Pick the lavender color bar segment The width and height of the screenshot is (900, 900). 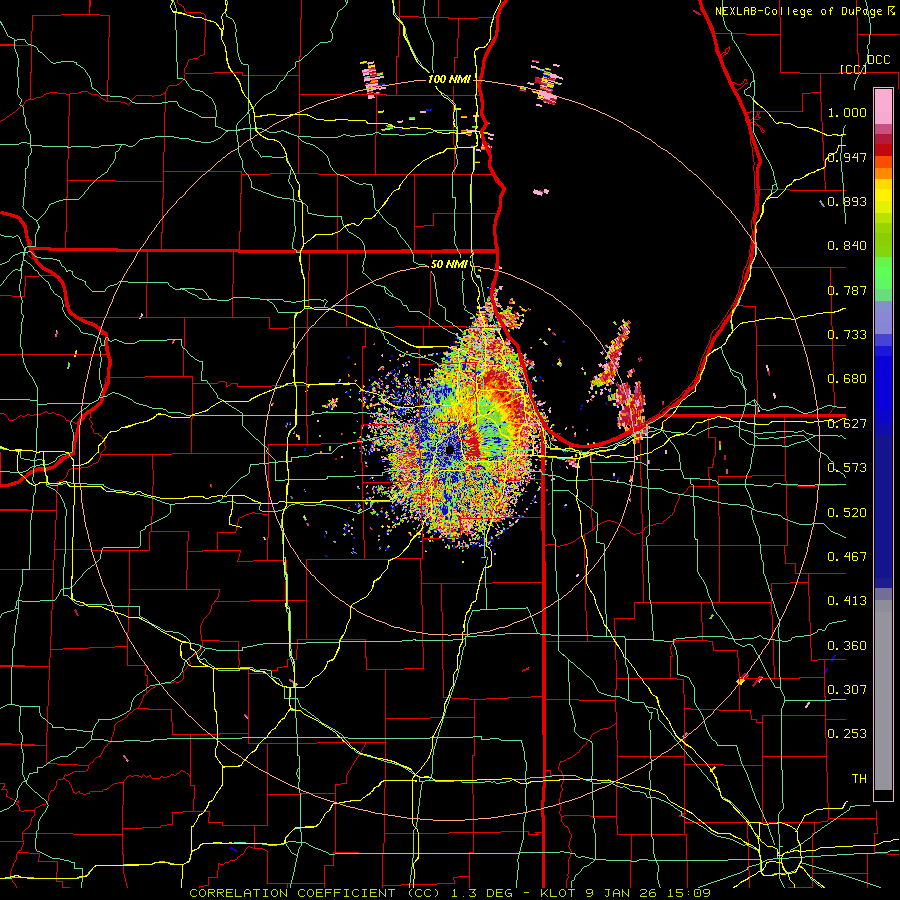(x=883, y=317)
